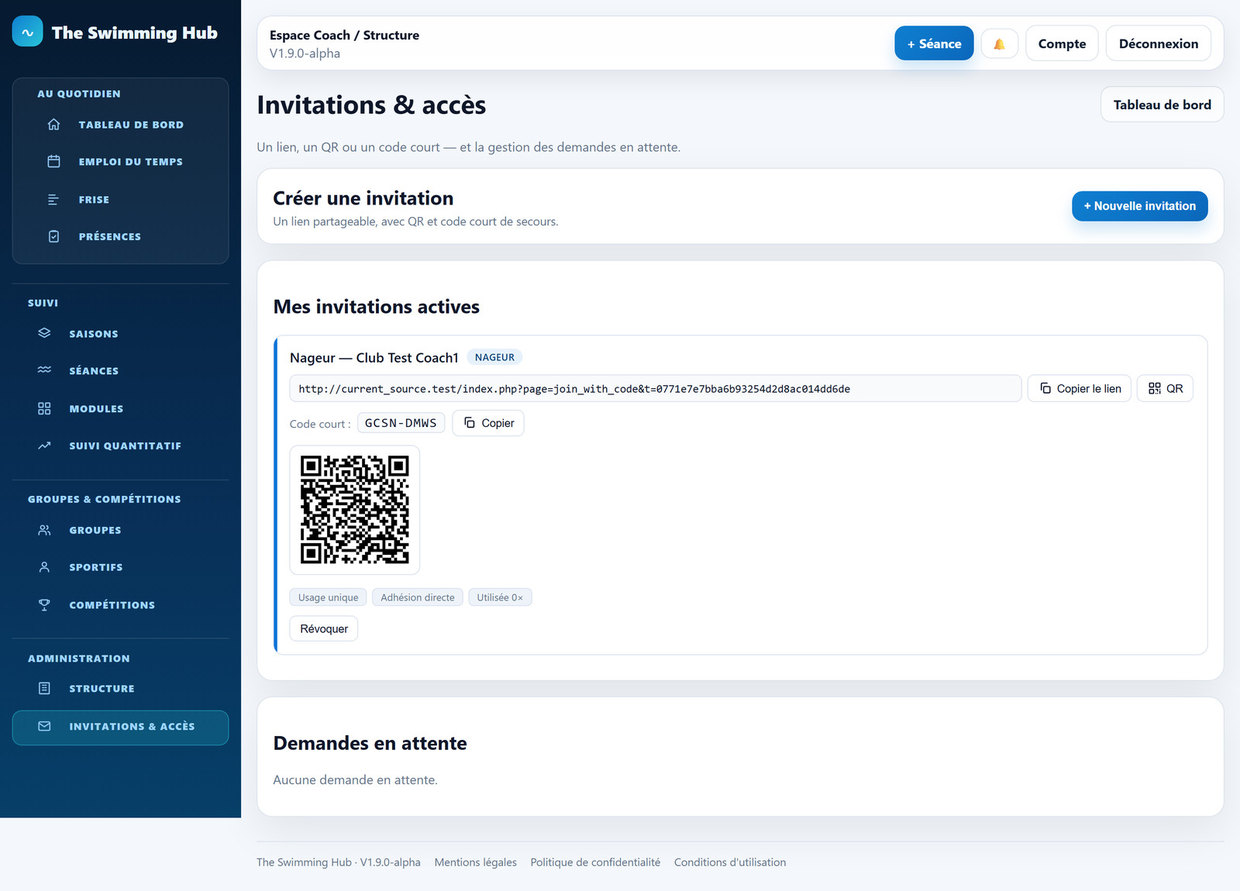Click Aucune demande en attente text

tap(355, 779)
